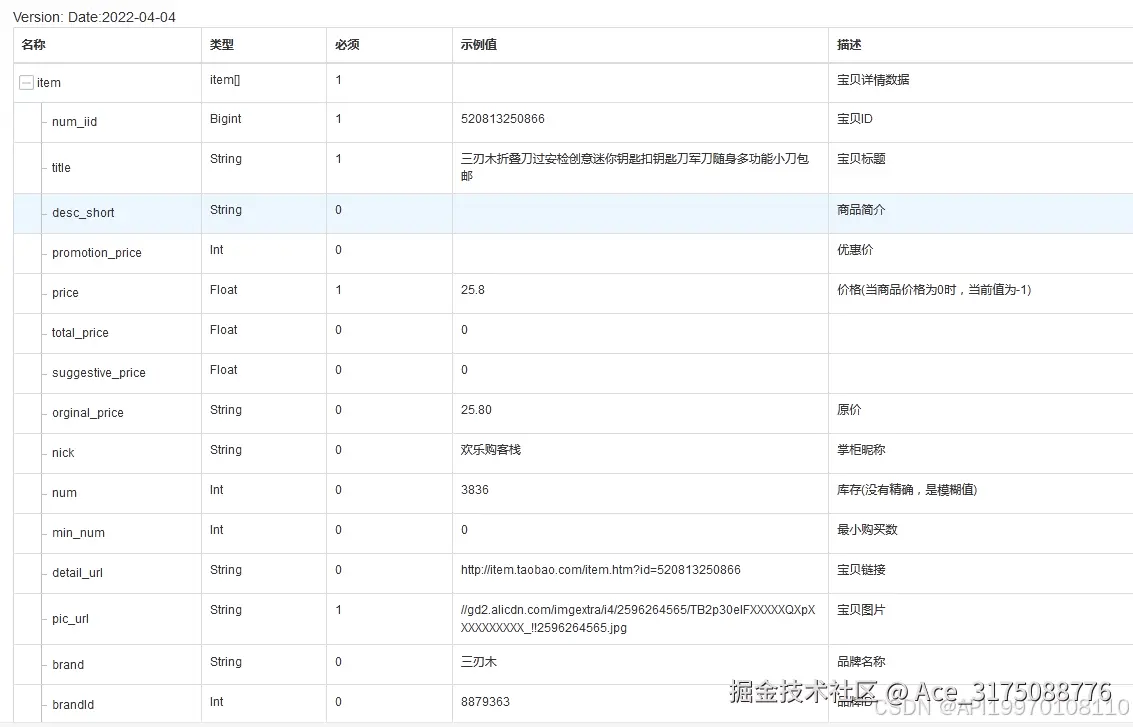Click the example value 520813250866
1133x727 pixels.
[503, 119]
